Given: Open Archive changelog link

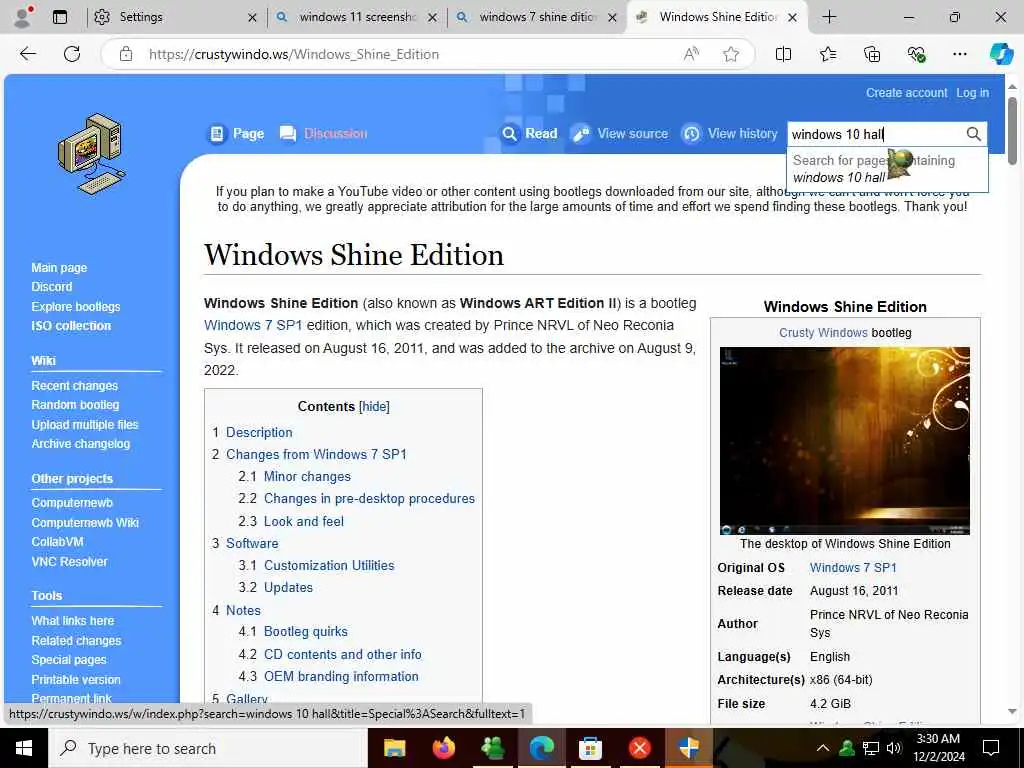Looking at the screenshot, I should [80, 444].
